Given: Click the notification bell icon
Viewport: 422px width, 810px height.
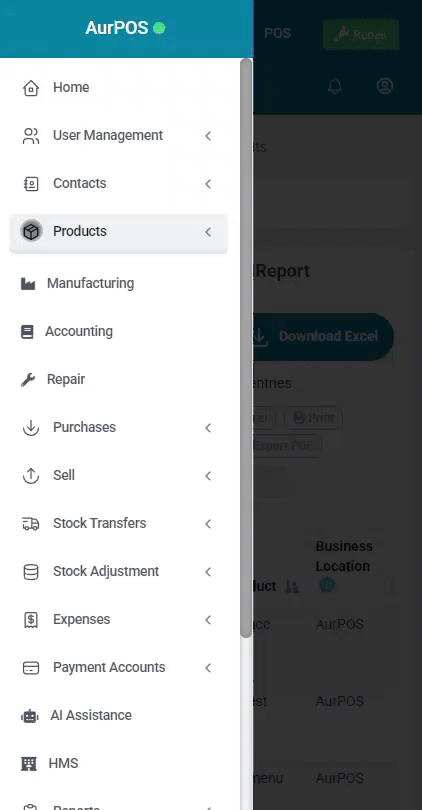Looking at the screenshot, I should [x=335, y=86].
